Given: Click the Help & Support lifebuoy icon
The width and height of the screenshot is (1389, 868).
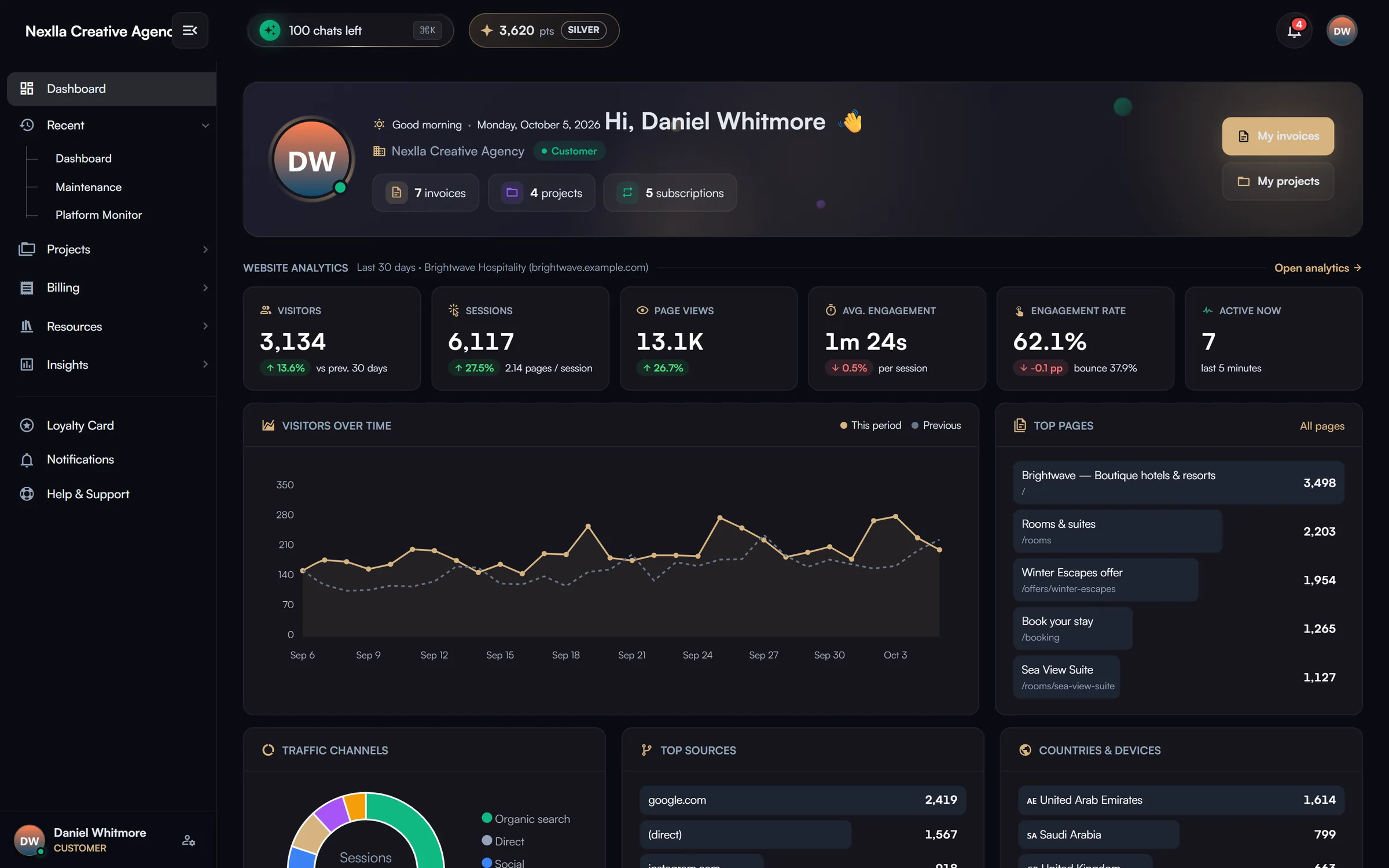Looking at the screenshot, I should click(27, 494).
